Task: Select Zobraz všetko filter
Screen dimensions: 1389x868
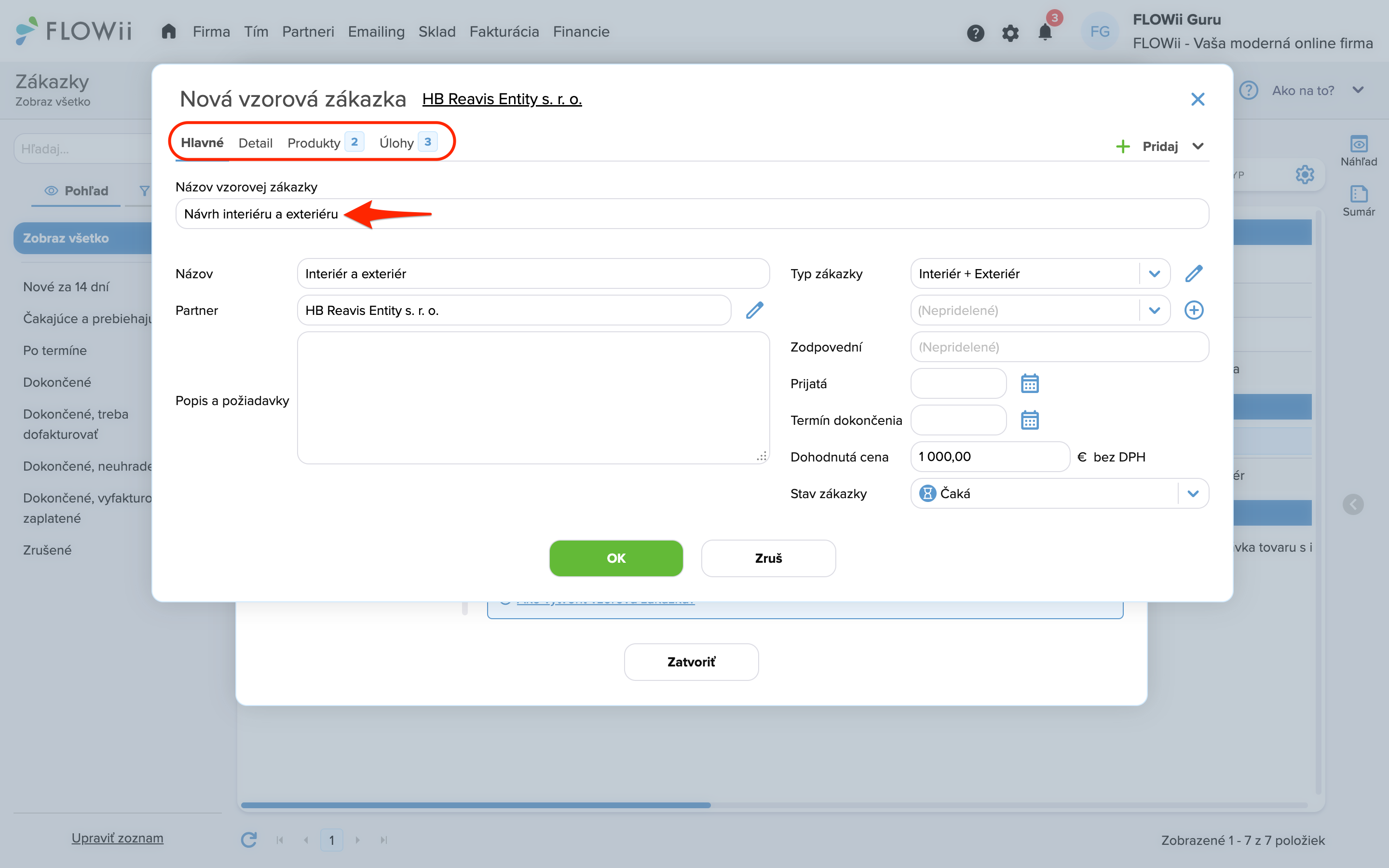Action: [x=82, y=238]
